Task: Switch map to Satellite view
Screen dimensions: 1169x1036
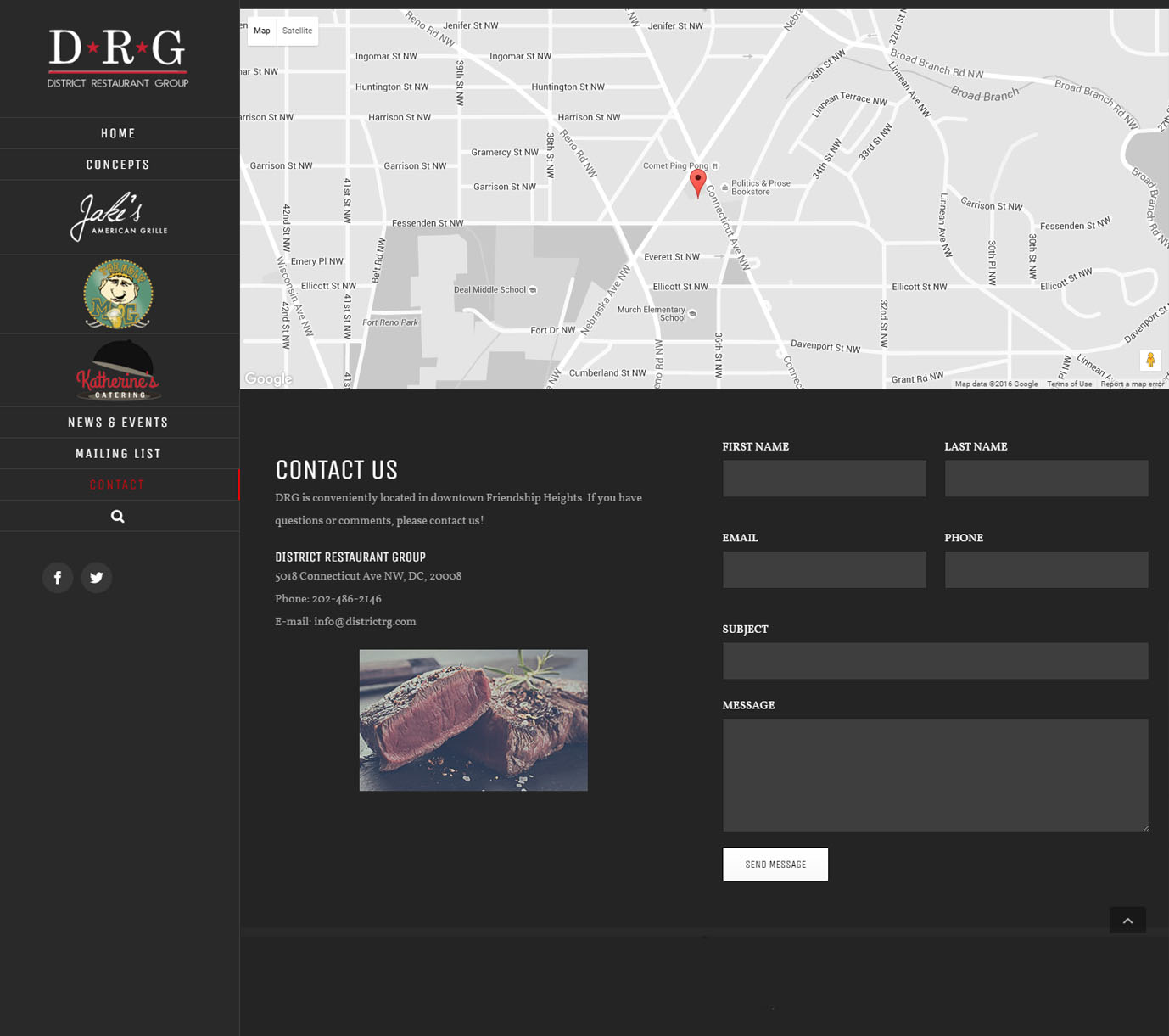Action: 297,31
